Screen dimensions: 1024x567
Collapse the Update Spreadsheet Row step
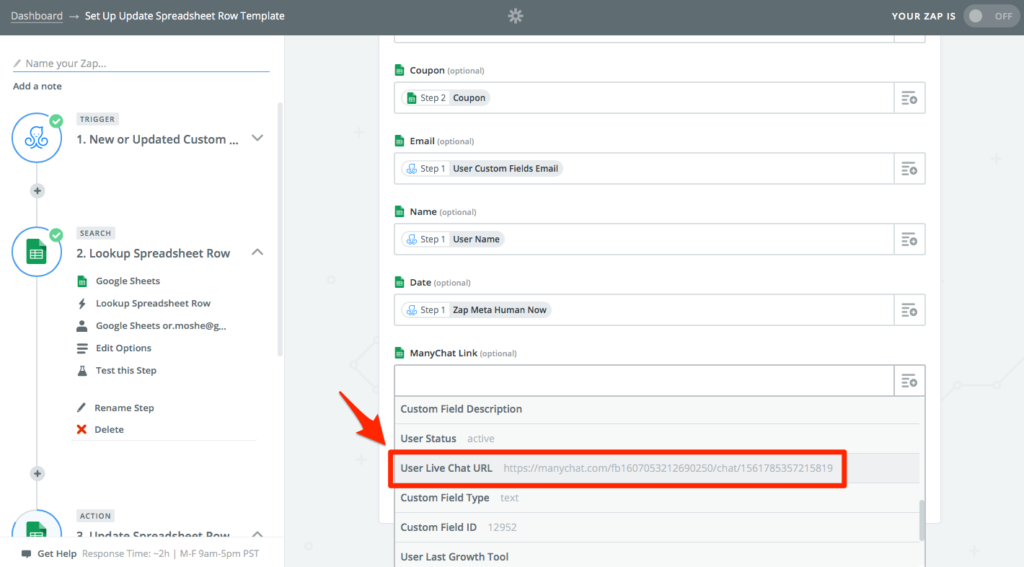[257, 534]
